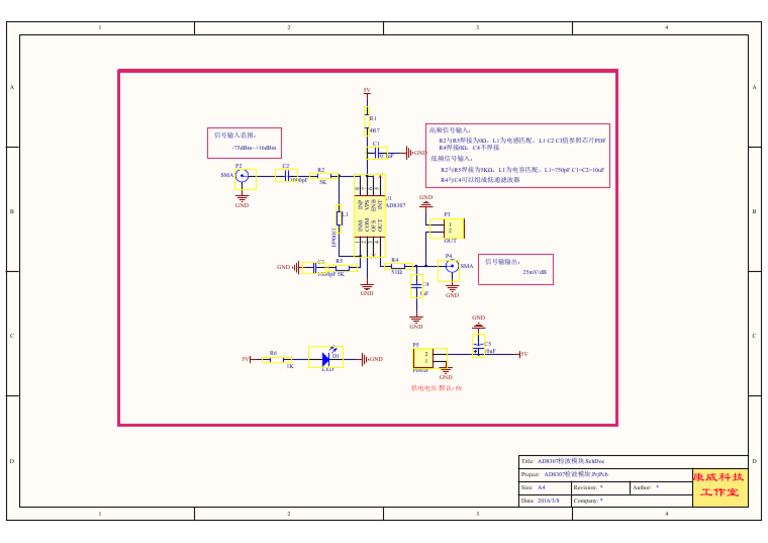Click the 5V power port left of R6
This screenshot has height=543, width=768.
246,359
